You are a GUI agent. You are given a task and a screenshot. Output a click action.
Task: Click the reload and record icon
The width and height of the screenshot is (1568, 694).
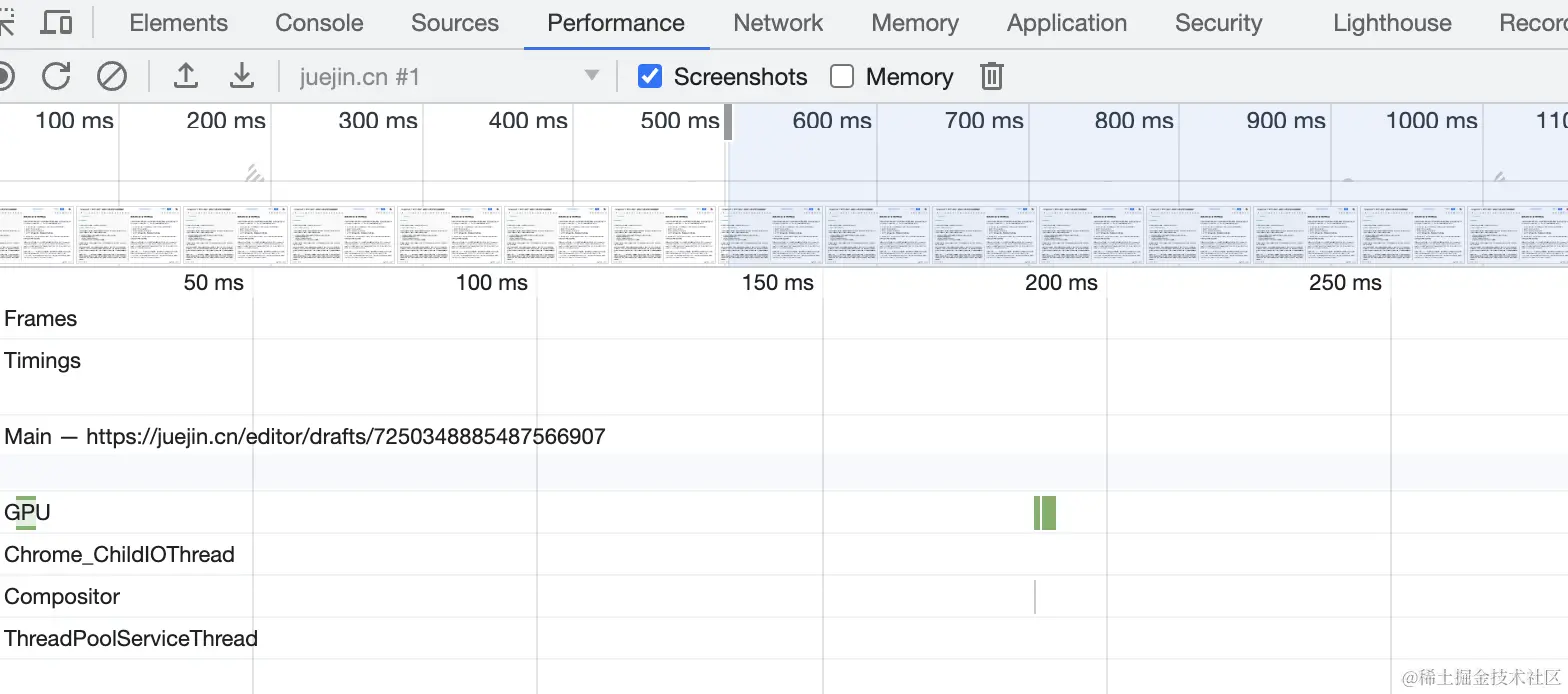pos(56,76)
